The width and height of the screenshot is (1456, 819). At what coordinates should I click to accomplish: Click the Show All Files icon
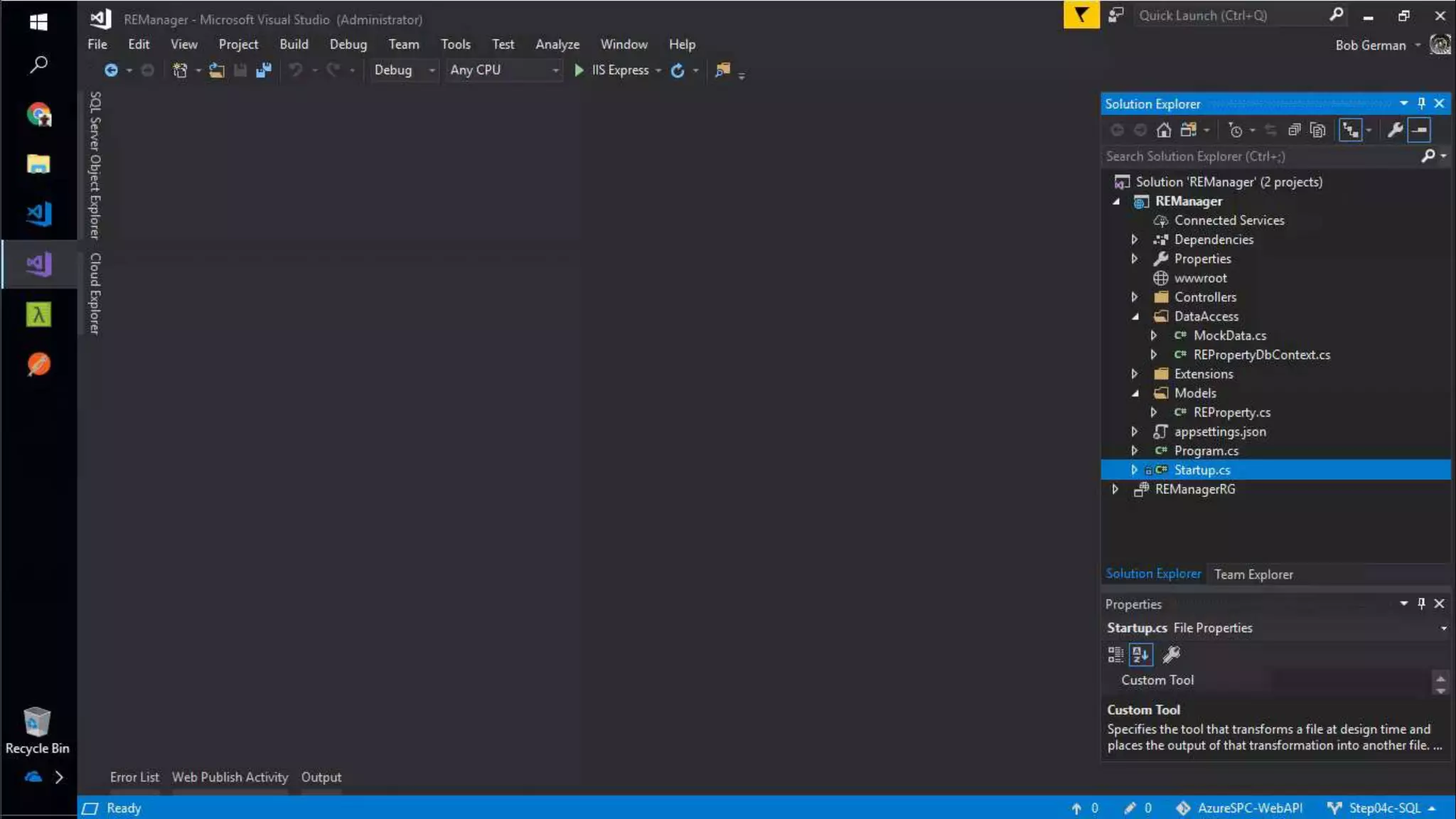coord(1318,130)
